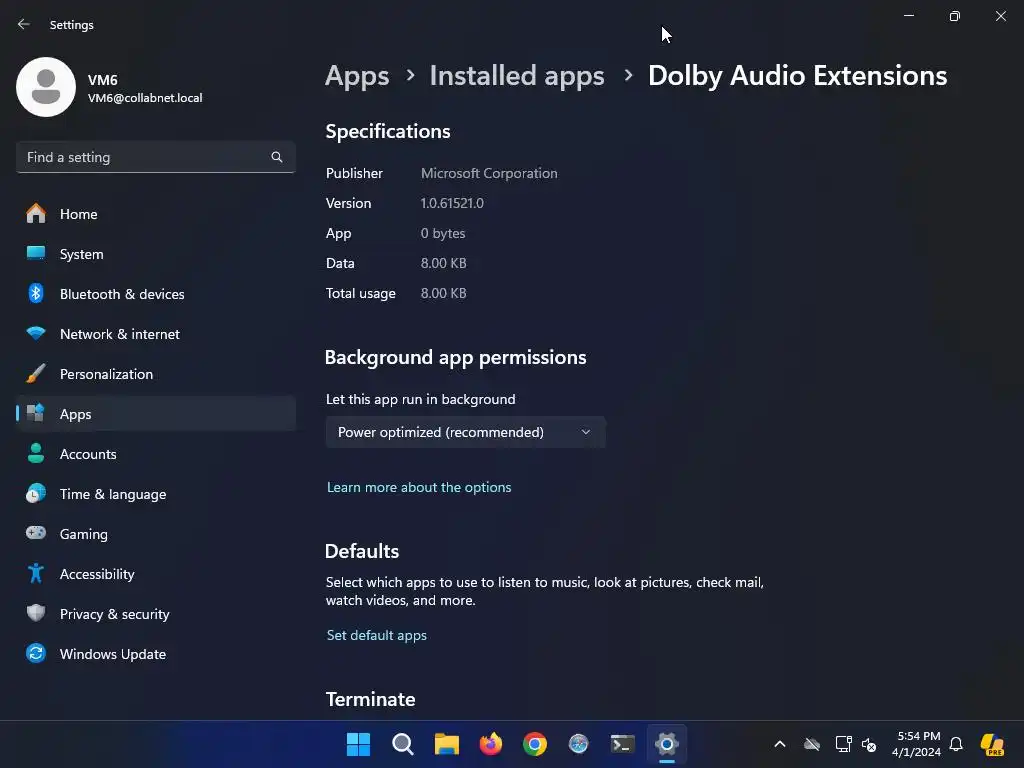Show hidden system tray icons

pos(780,744)
